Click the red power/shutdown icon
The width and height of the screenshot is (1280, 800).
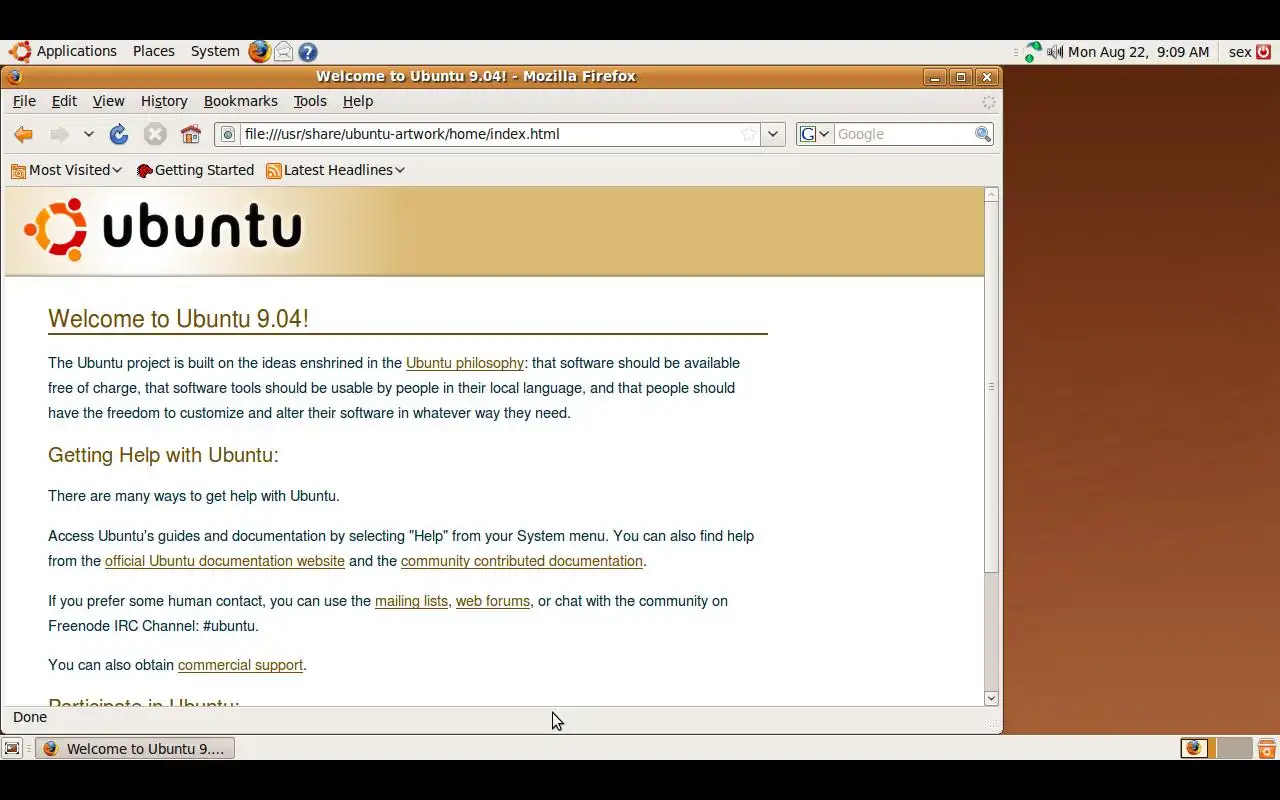[x=1264, y=52]
